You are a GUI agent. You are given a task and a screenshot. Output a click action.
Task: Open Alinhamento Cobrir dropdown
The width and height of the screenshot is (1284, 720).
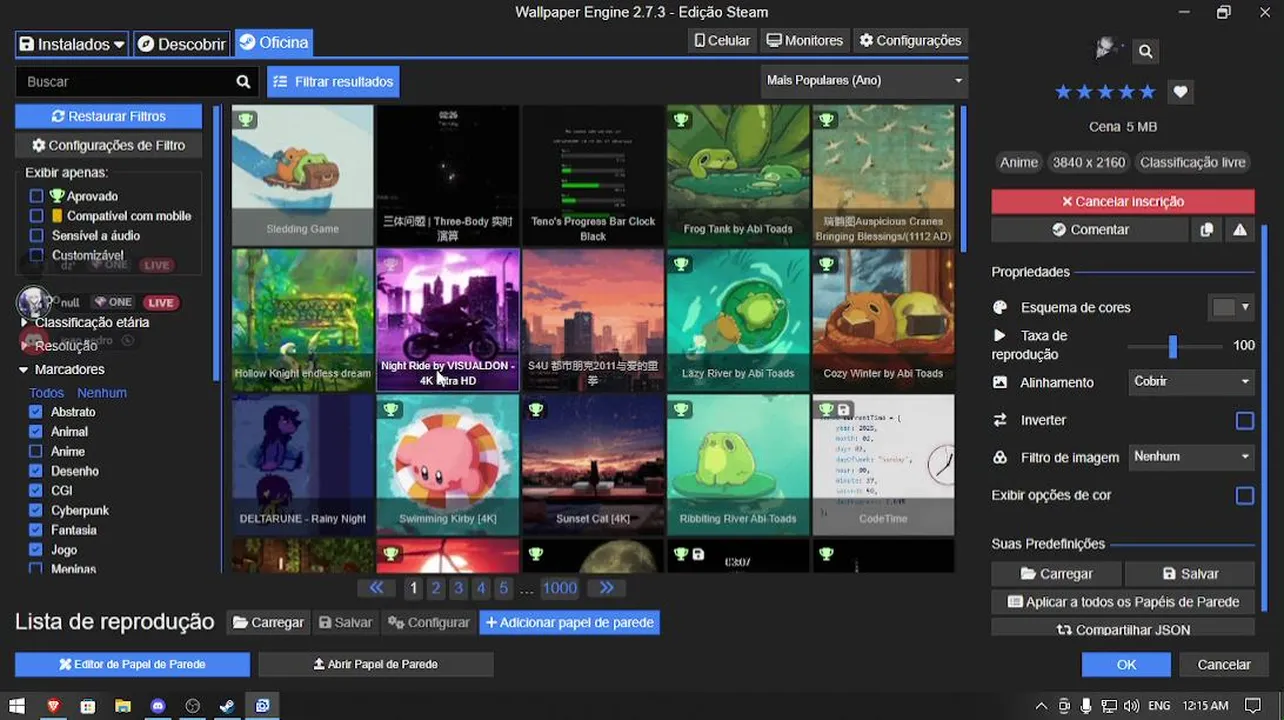pyautogui.click(x=1191, y=382)
